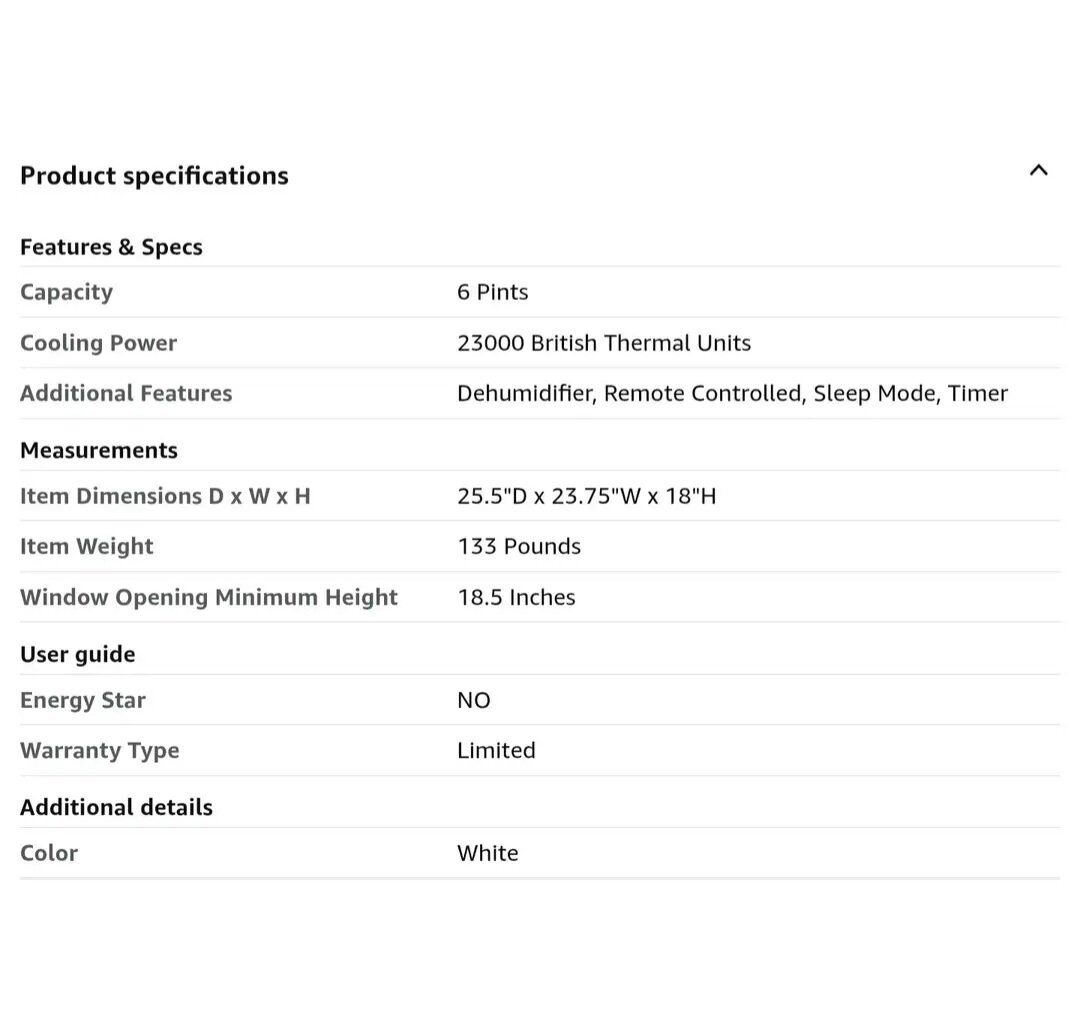Click the Additional Features label
The height and width of the screenshot is (1013, 1080).
[126, 393]
